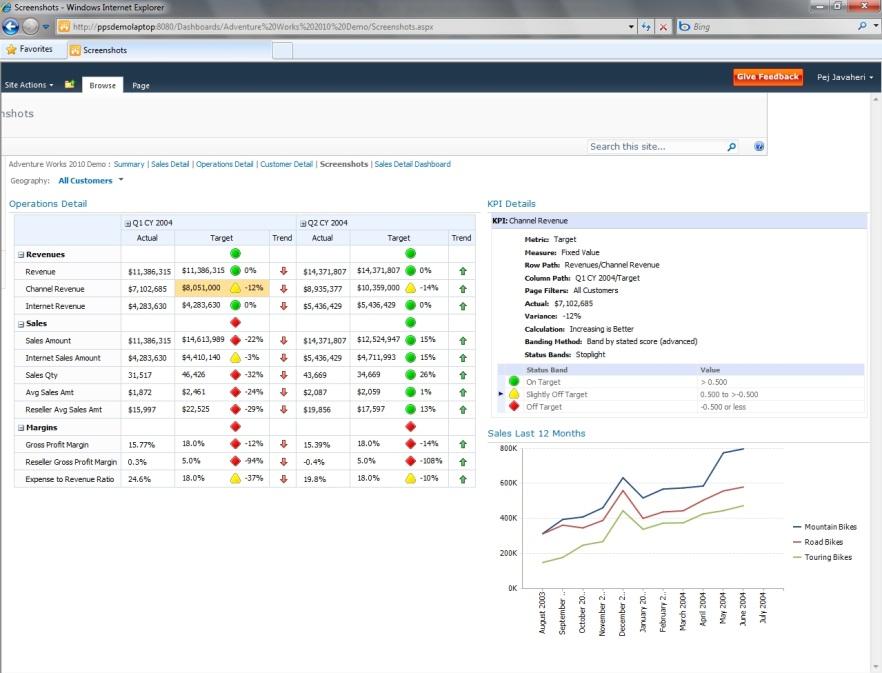Select the highlighted $8,051,000 target cell
Image resolution: width=882 pixels, height=673 pixels.
[x=222, y=288]
